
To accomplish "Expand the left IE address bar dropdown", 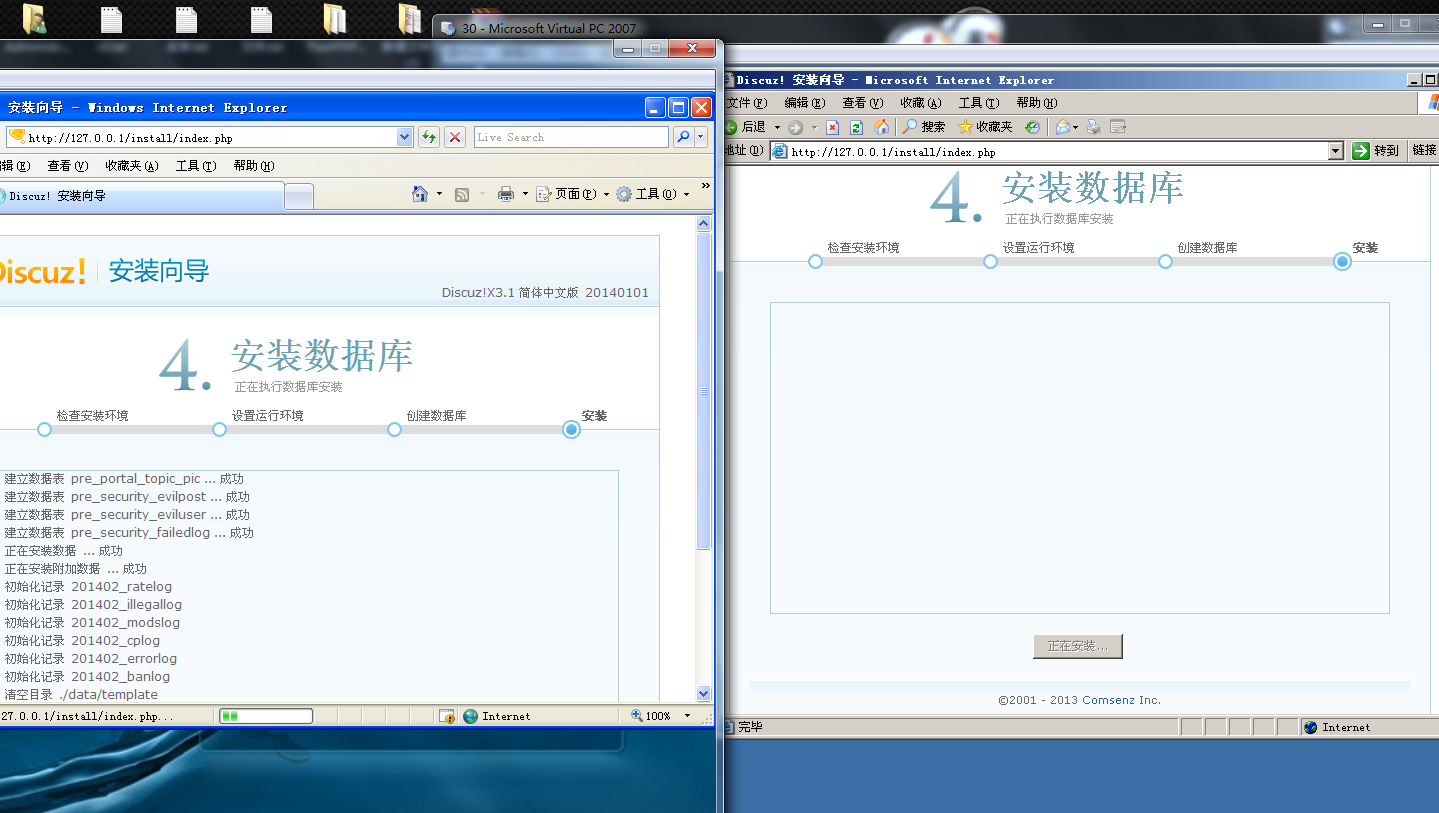I will click(x=404, y=137).
